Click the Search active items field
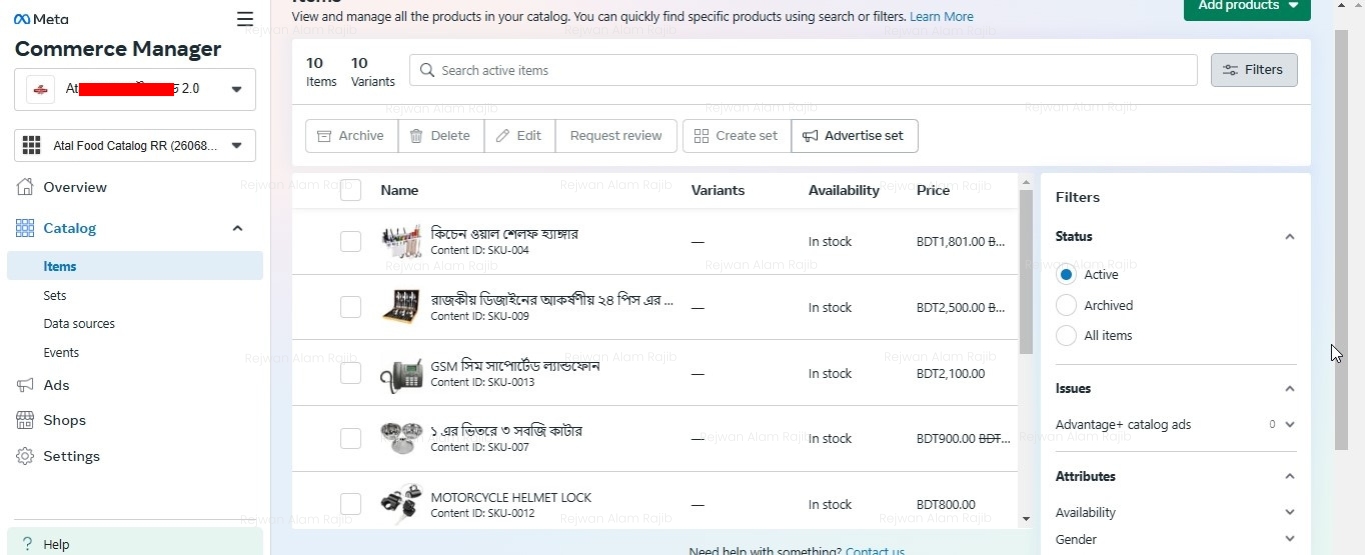The width and height of the screenshot is (1365, 555). point(802,70)
